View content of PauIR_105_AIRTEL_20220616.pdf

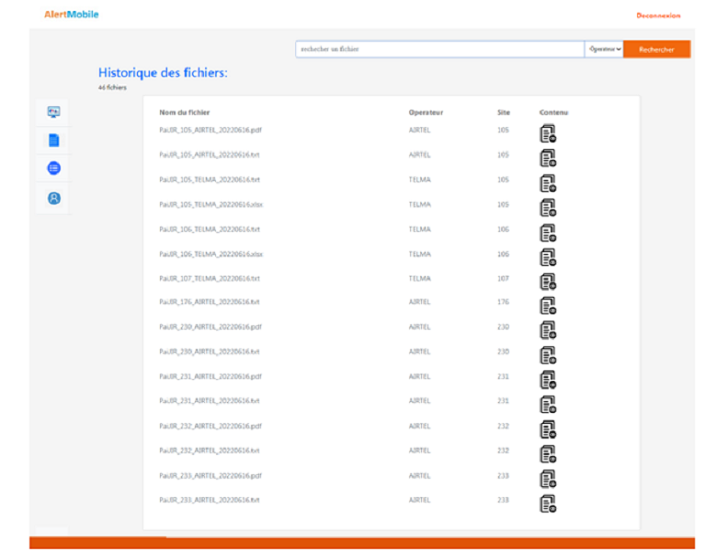(547, 134)
